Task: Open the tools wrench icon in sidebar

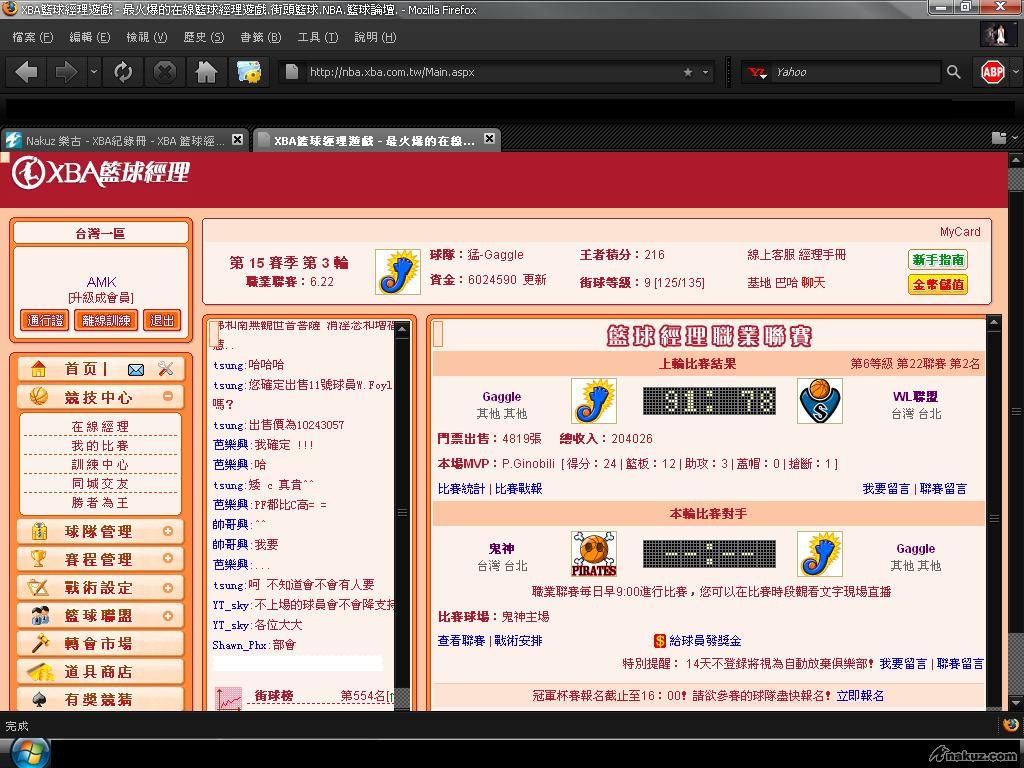Action: [165, 369]
